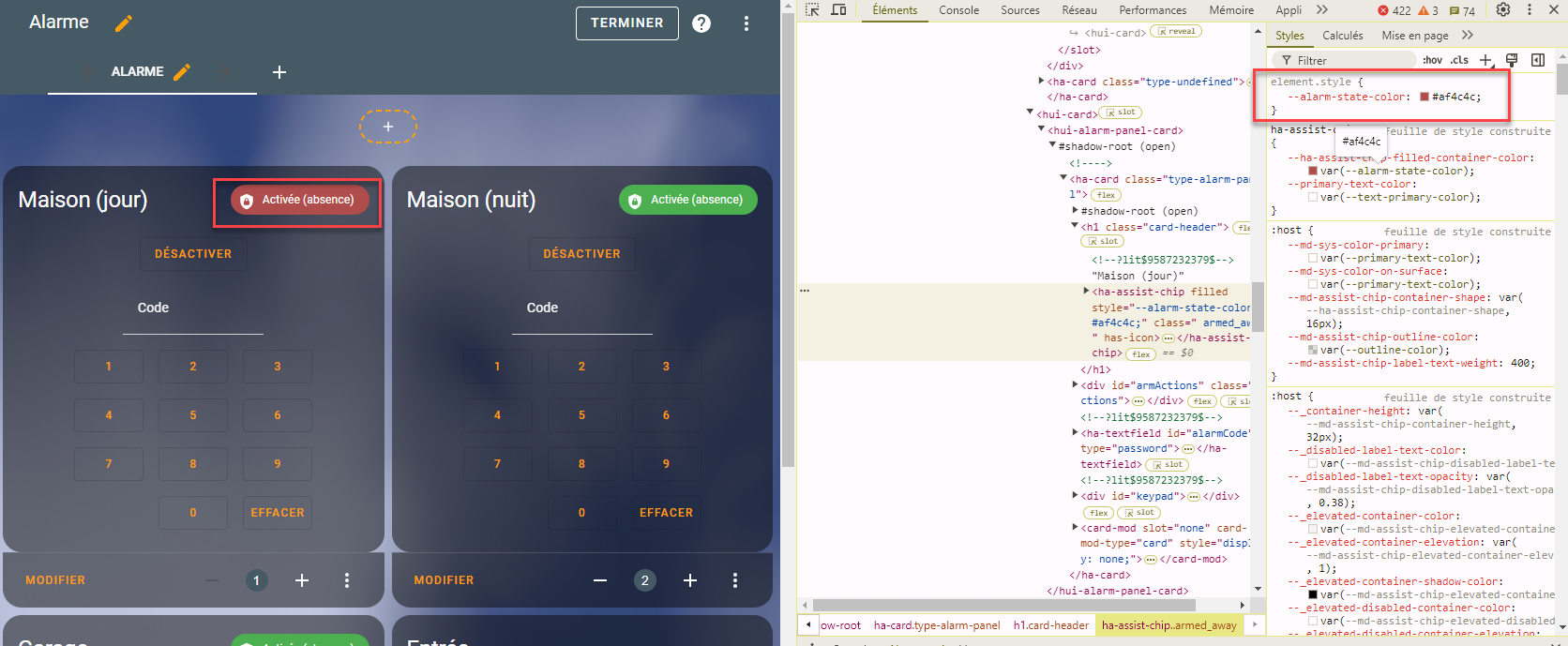Expand the div id="keypad" node
Image resolution: width=1568 pixels, height=646 pixels.
point(1075,496)
